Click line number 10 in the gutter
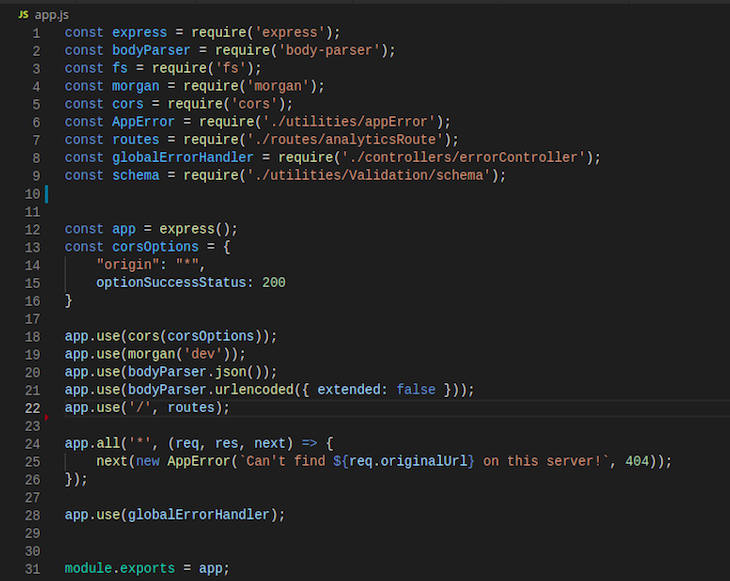The width and height of the screenshot is (730, 581). pos(32,194)
